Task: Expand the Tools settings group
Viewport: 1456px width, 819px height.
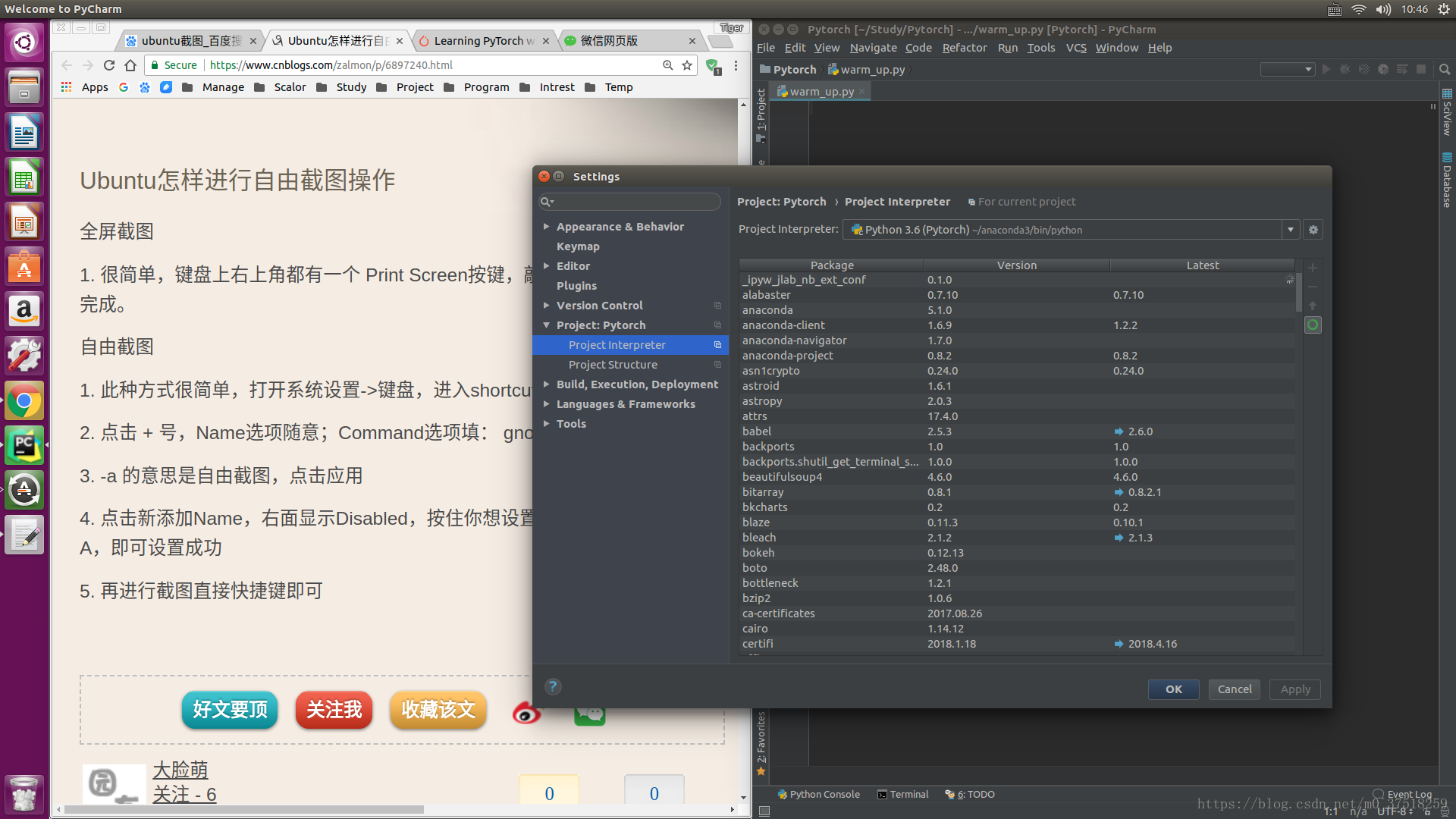Action: point(546,424)
